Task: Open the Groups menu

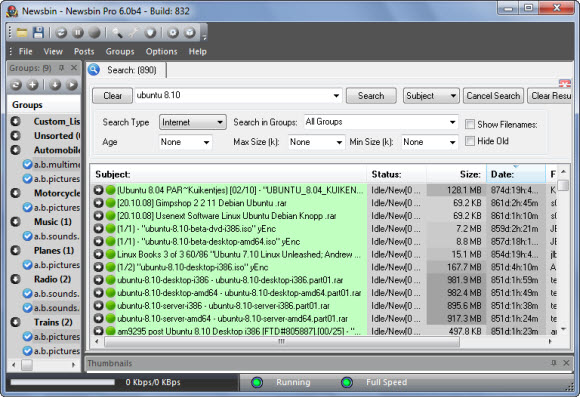Action: (120, 51)
